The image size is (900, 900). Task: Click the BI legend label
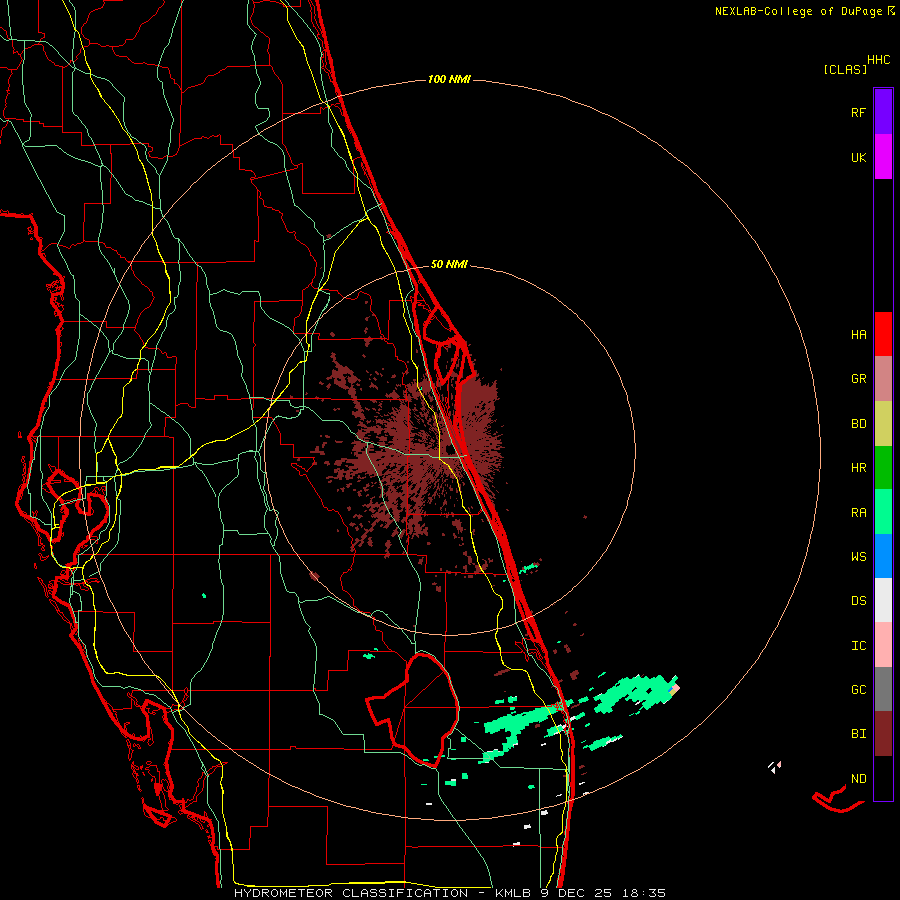858,734
